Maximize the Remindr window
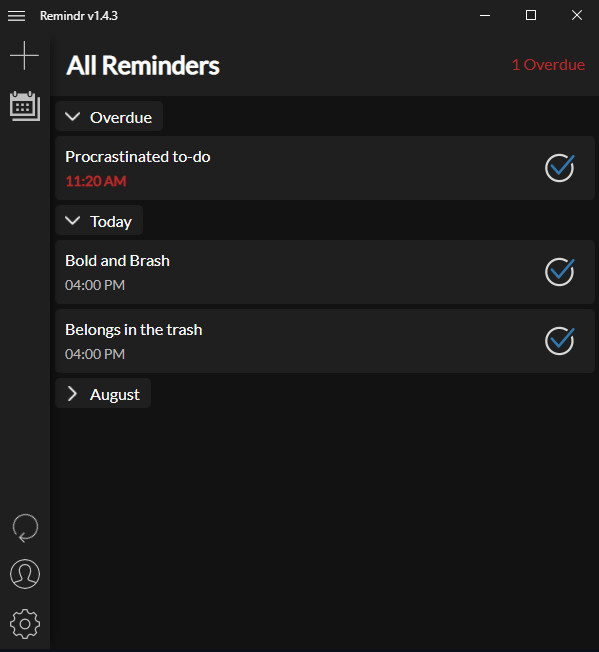 coord(531,15)
